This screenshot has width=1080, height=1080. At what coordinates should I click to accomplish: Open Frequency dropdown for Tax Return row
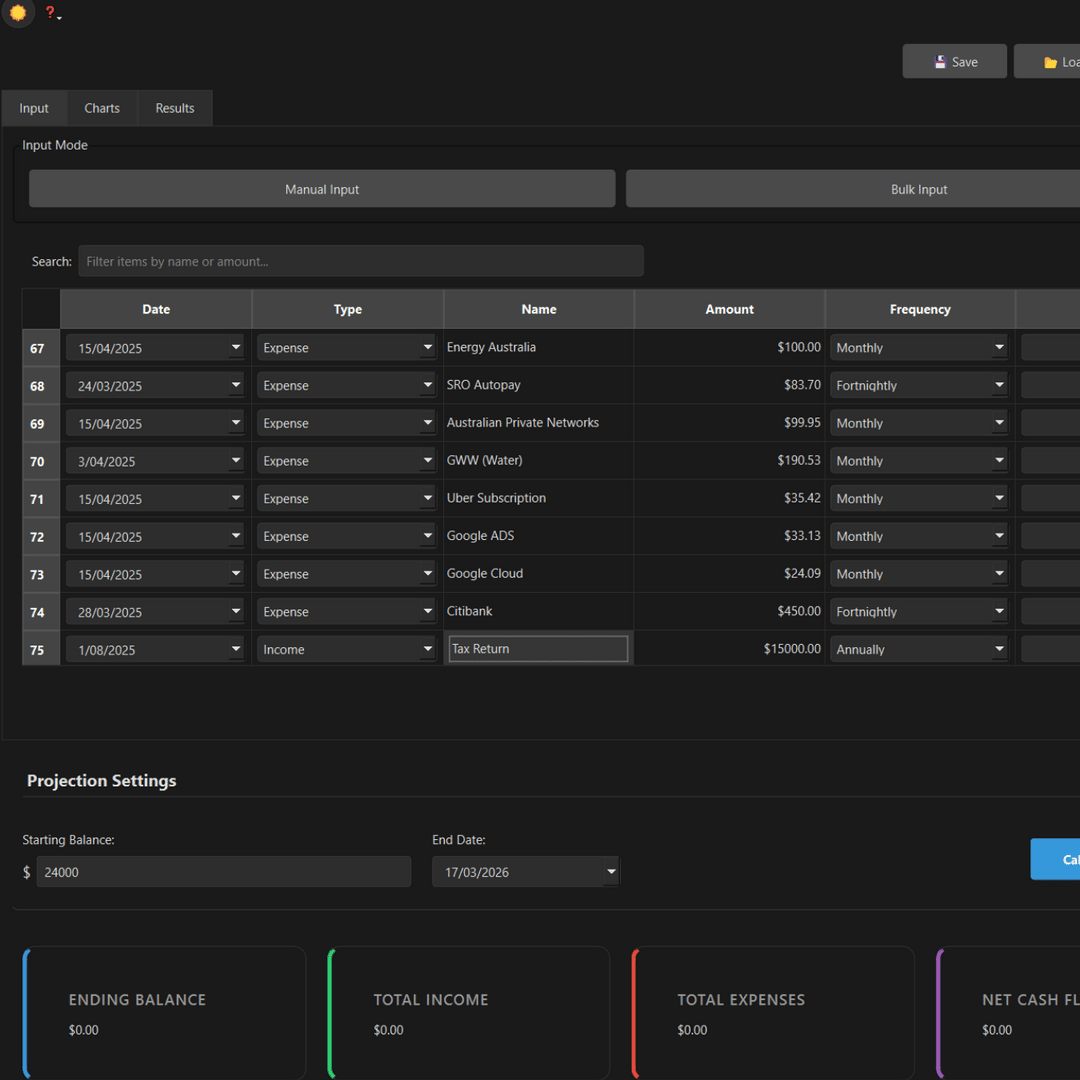coord(999,650)
